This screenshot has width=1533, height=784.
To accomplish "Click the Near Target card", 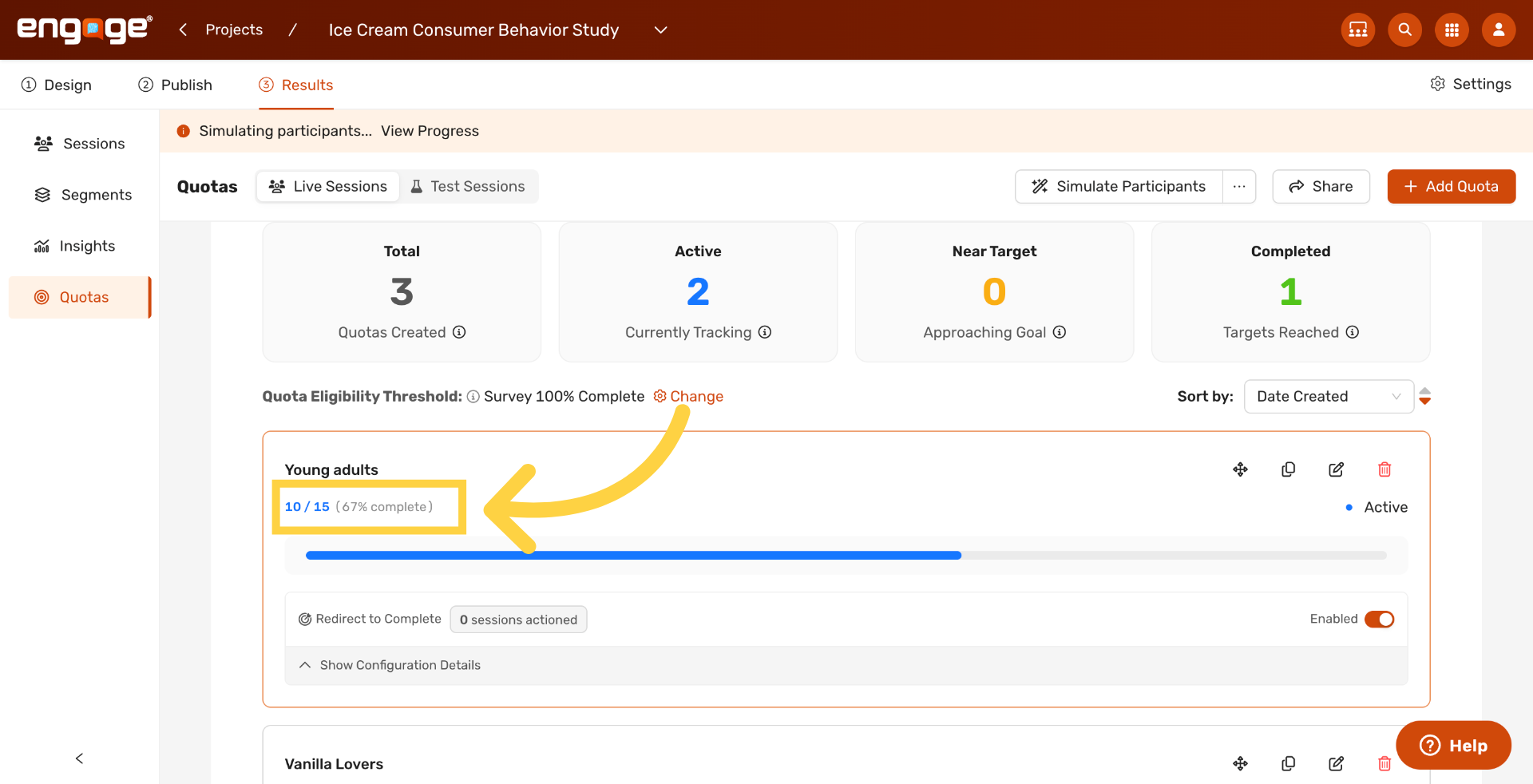I will 994,292.
